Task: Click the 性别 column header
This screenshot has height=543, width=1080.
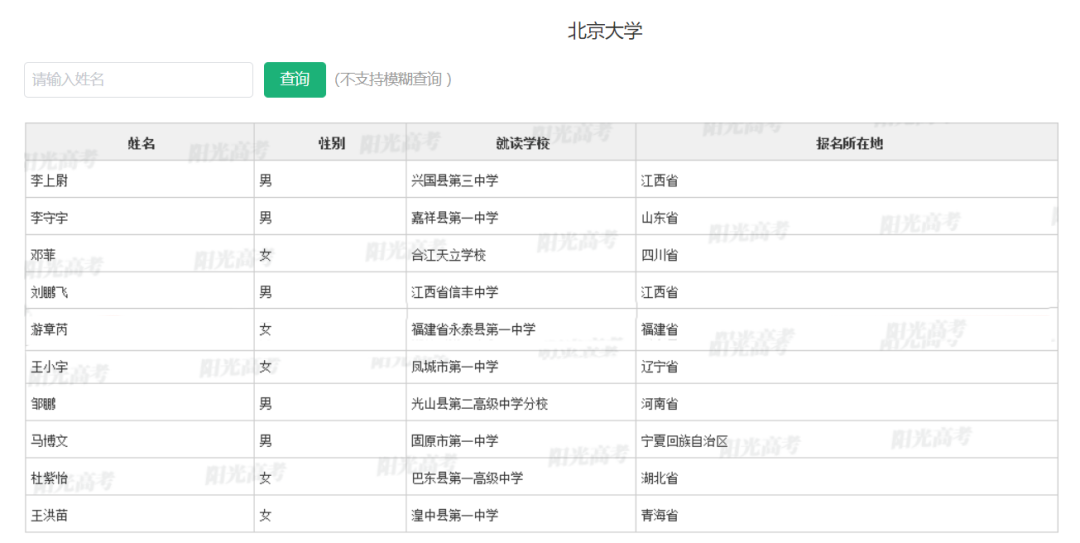Action: [331, 143]
